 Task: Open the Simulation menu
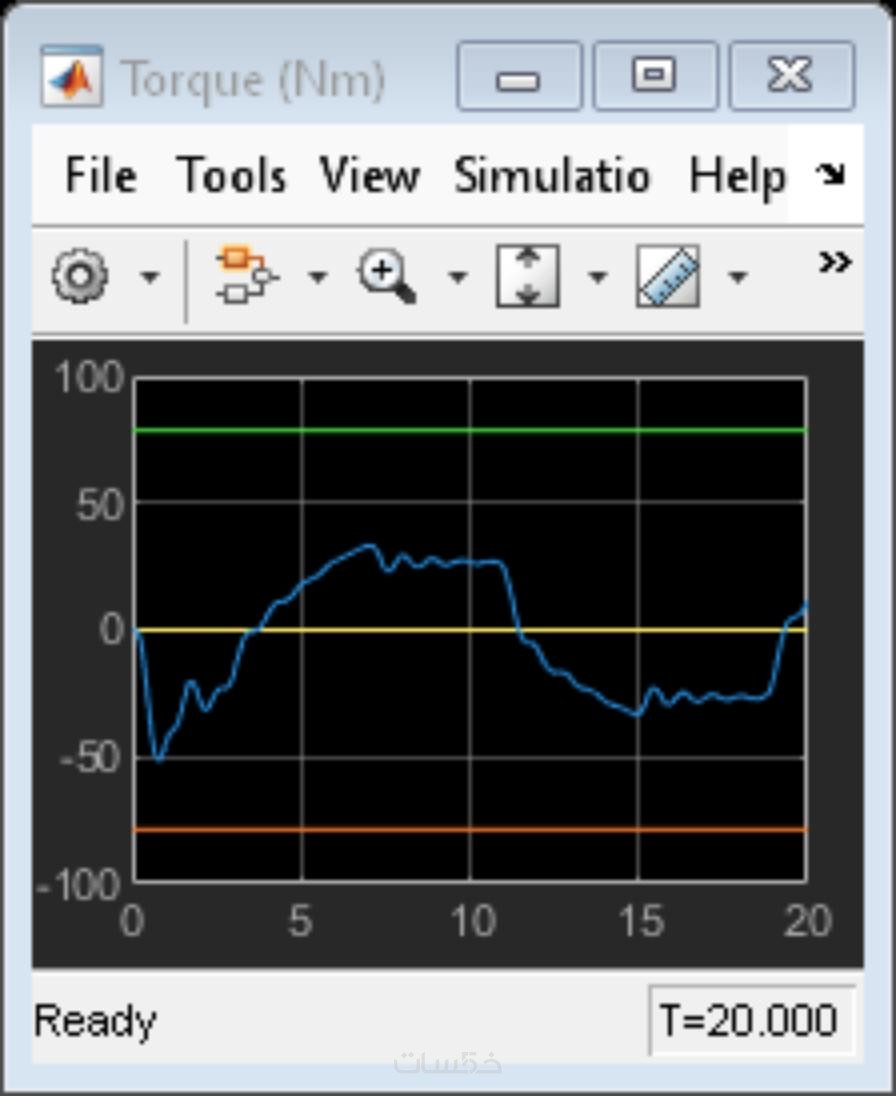552,175
